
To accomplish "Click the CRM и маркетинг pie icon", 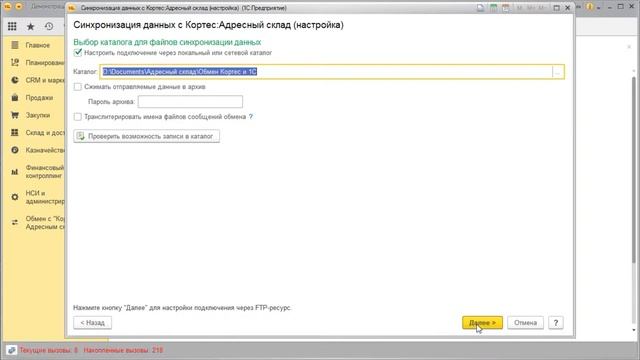I will tap(15, 80).
